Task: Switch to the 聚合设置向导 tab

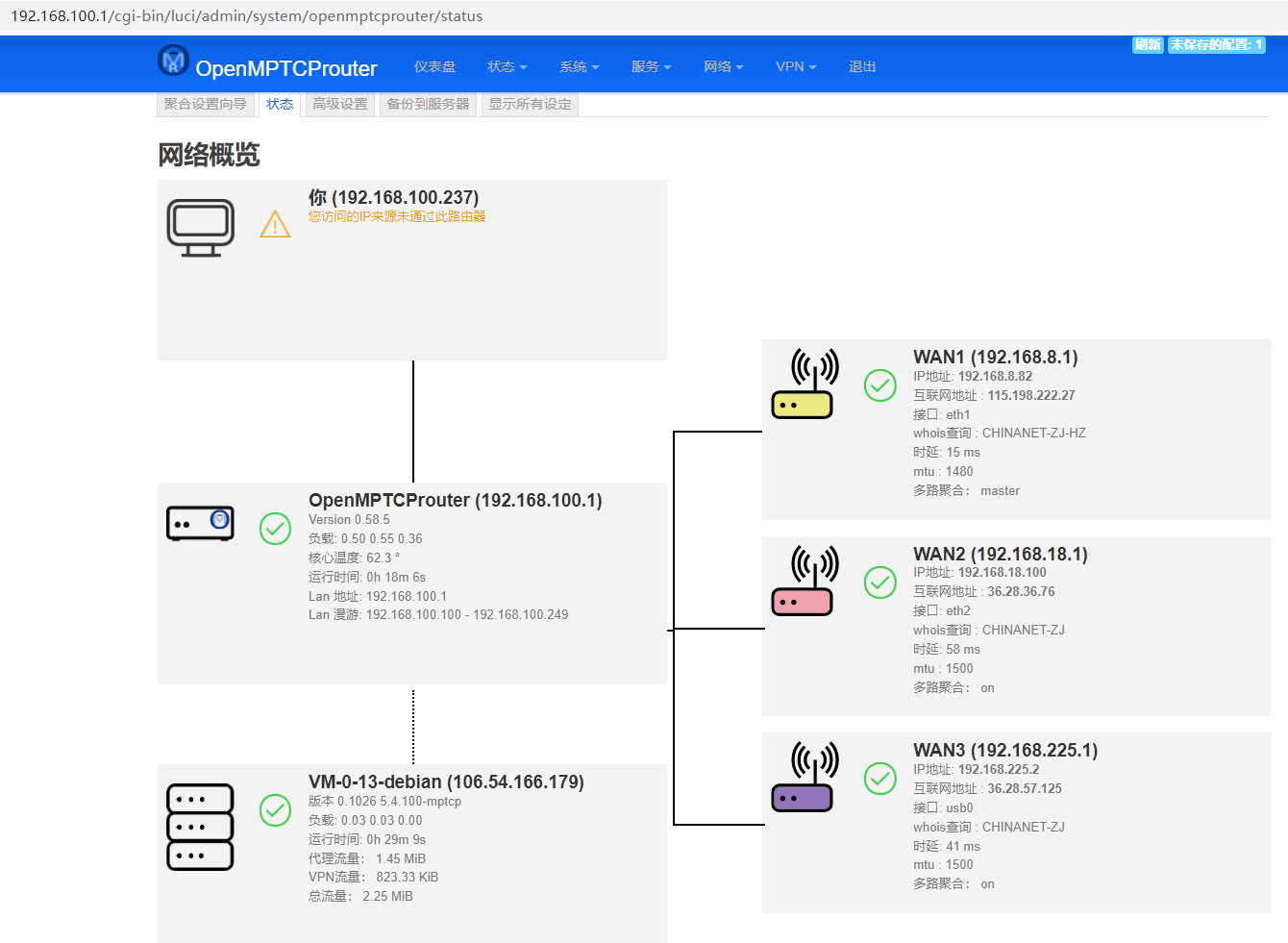Action: (x=205, y=104)
